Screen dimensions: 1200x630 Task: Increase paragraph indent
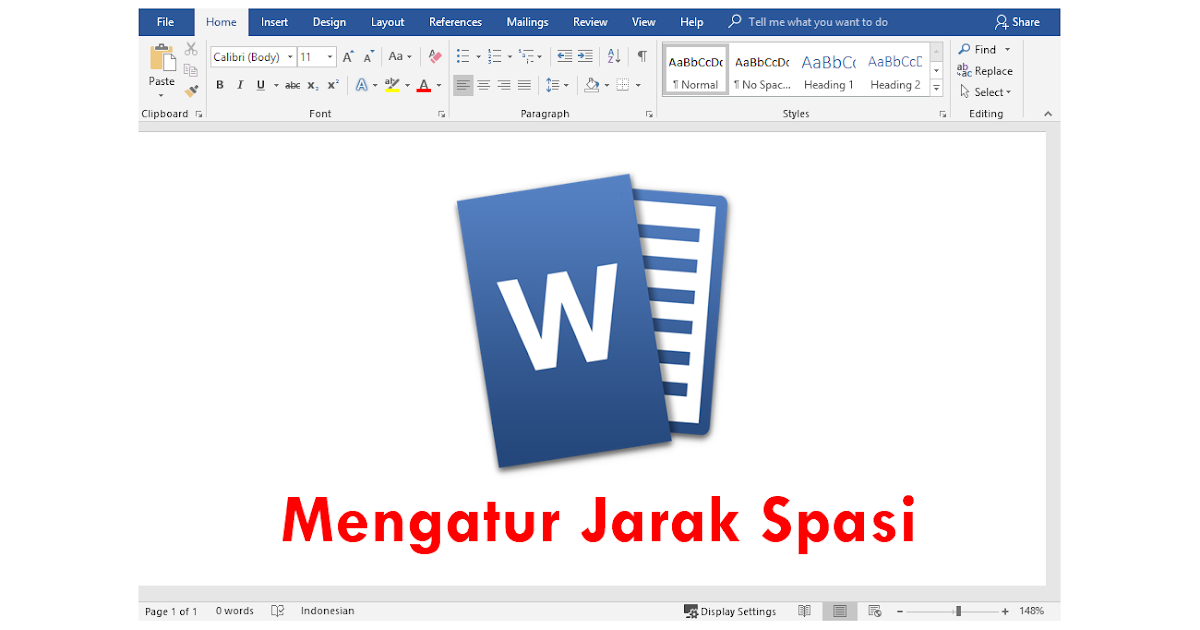coord(586,57)
